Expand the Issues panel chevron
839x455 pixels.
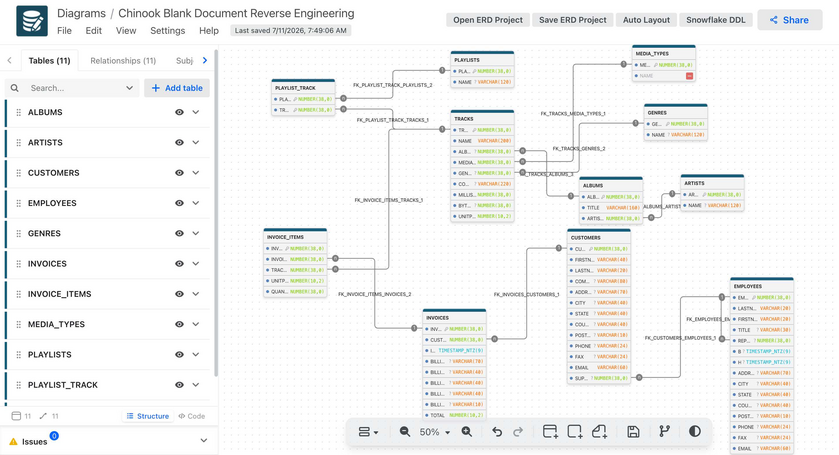203,441
